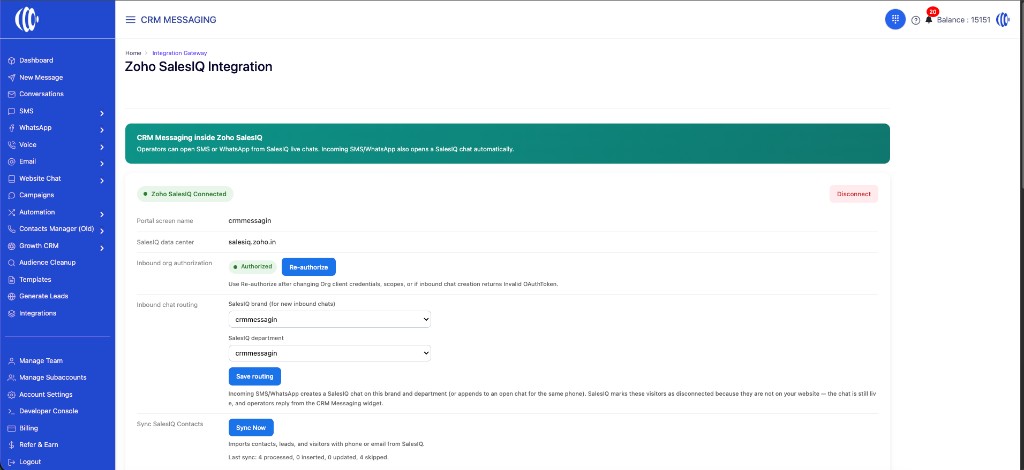Expand the SMS submenu chevron

coord(102,113)
